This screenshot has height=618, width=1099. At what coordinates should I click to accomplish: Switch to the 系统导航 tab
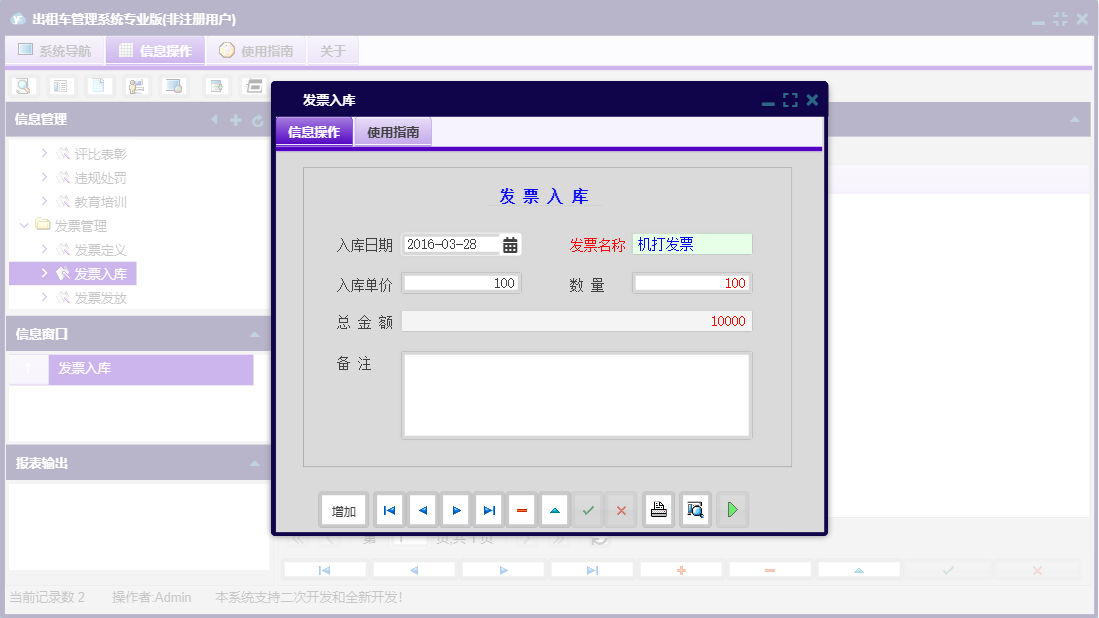click(55, 50)
